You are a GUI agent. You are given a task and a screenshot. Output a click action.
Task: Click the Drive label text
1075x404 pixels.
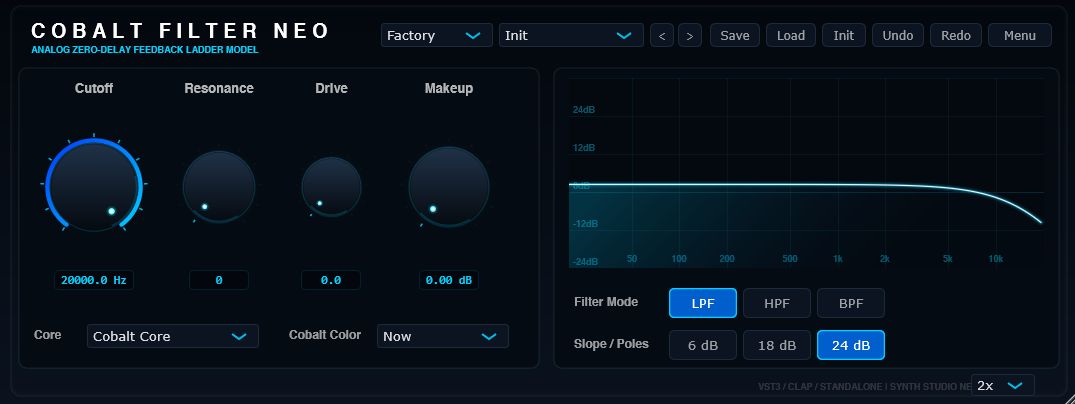tap(331, 88)
